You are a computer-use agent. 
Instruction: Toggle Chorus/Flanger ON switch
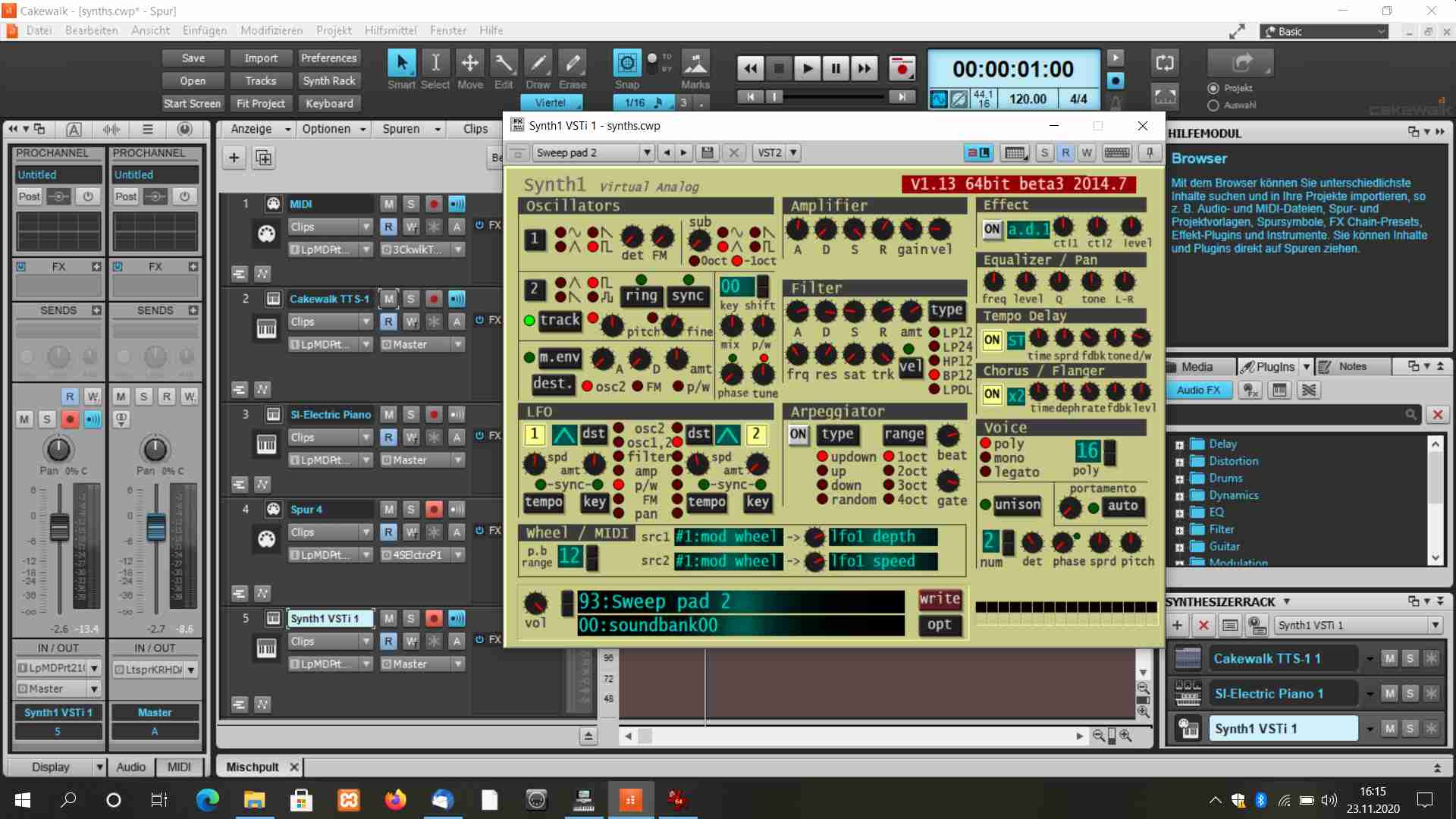[x=992, y=394]
